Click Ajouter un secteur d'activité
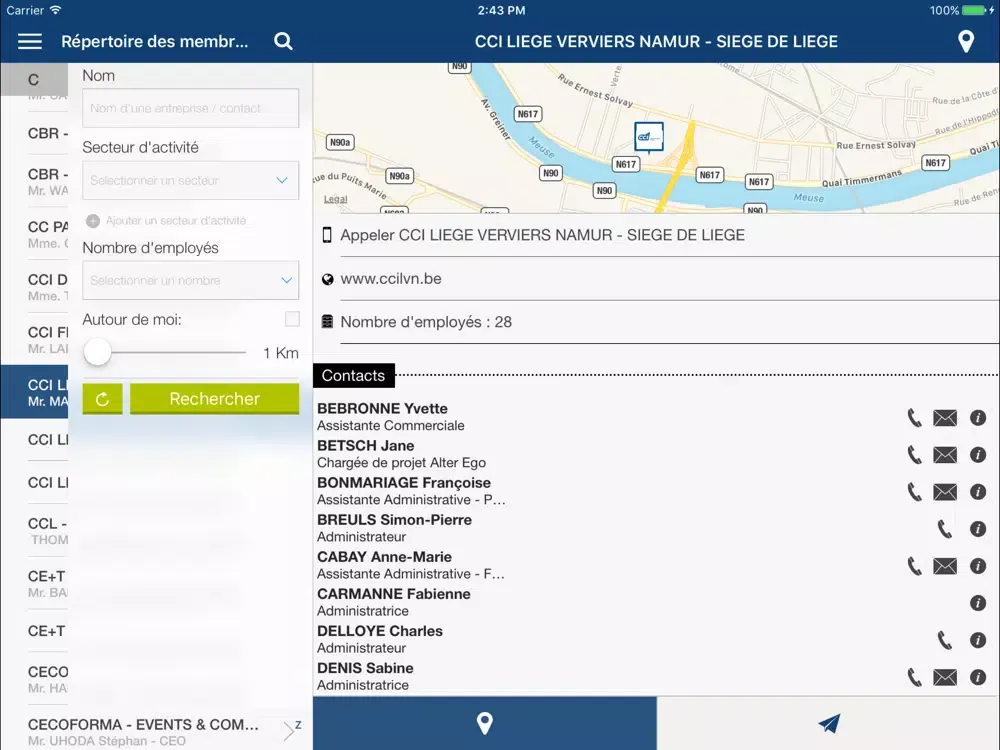Viewport: 1000px width, 750px height. coord(176,221)
